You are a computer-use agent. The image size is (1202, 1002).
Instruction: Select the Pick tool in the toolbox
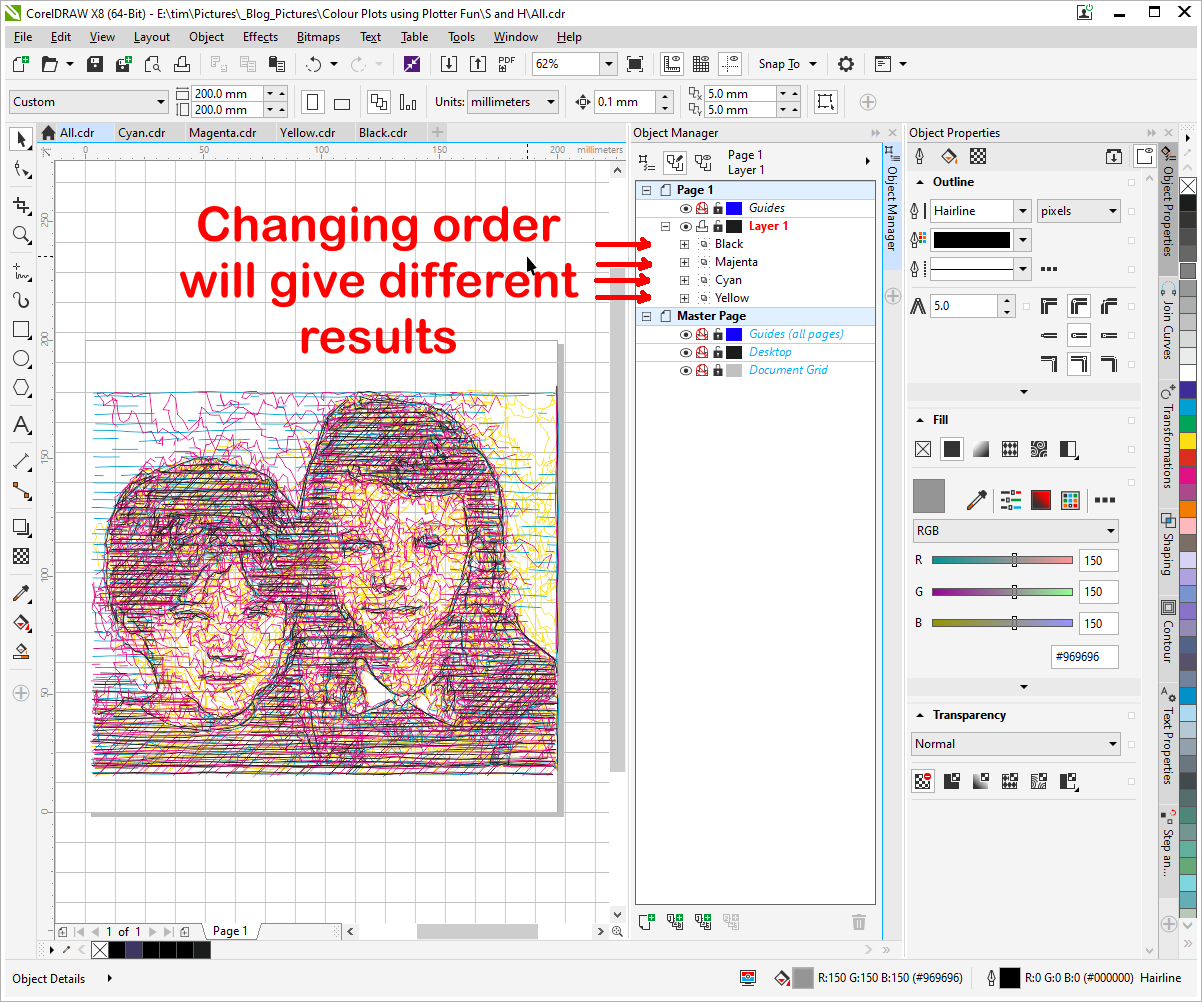20,139
